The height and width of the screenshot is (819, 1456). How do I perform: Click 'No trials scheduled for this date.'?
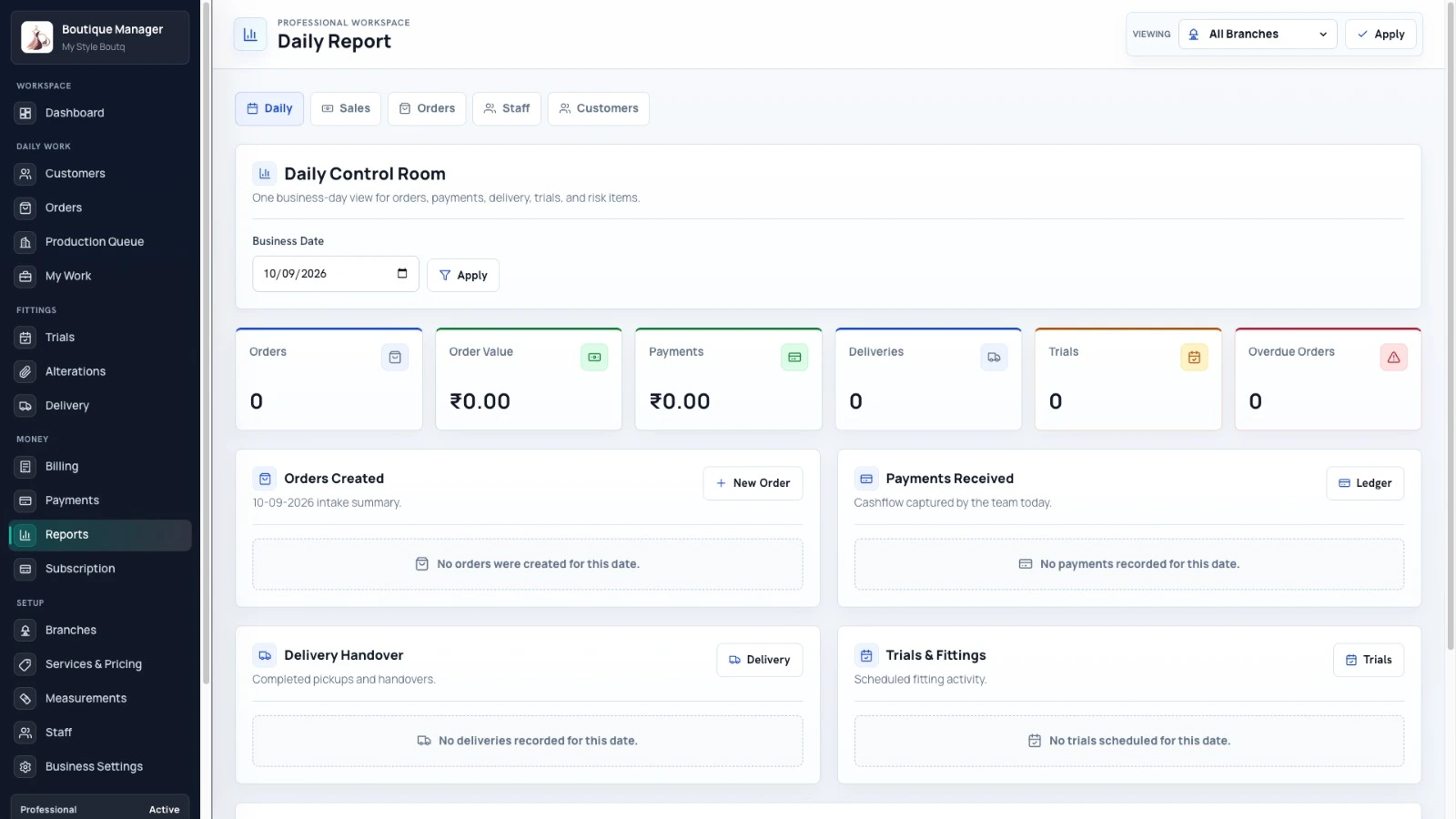(x=1139, y=741)
